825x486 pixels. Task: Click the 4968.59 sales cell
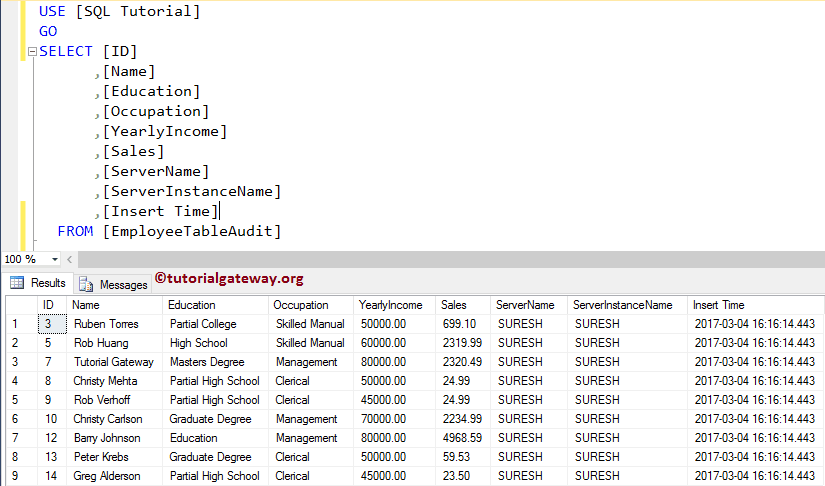coord(463,438)
